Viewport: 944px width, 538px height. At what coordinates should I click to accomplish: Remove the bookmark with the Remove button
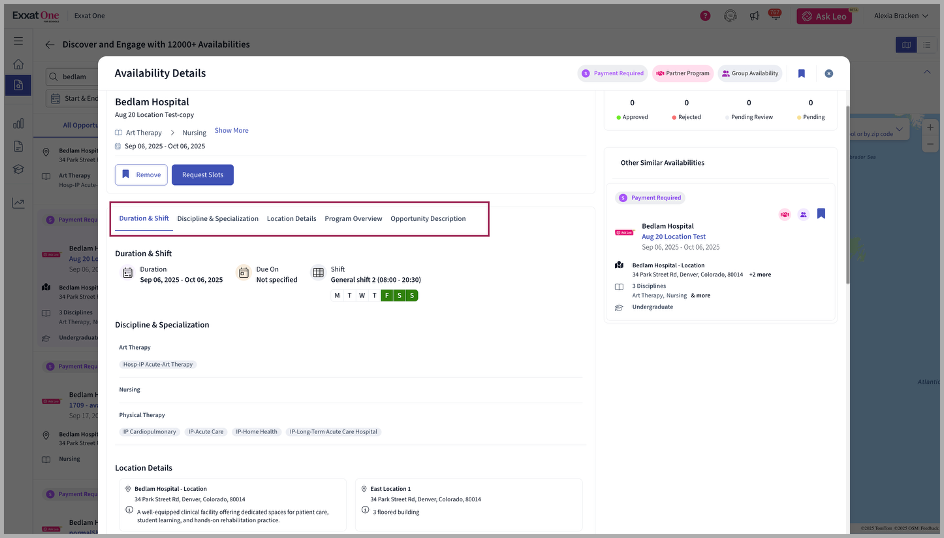tap(141, 175)
